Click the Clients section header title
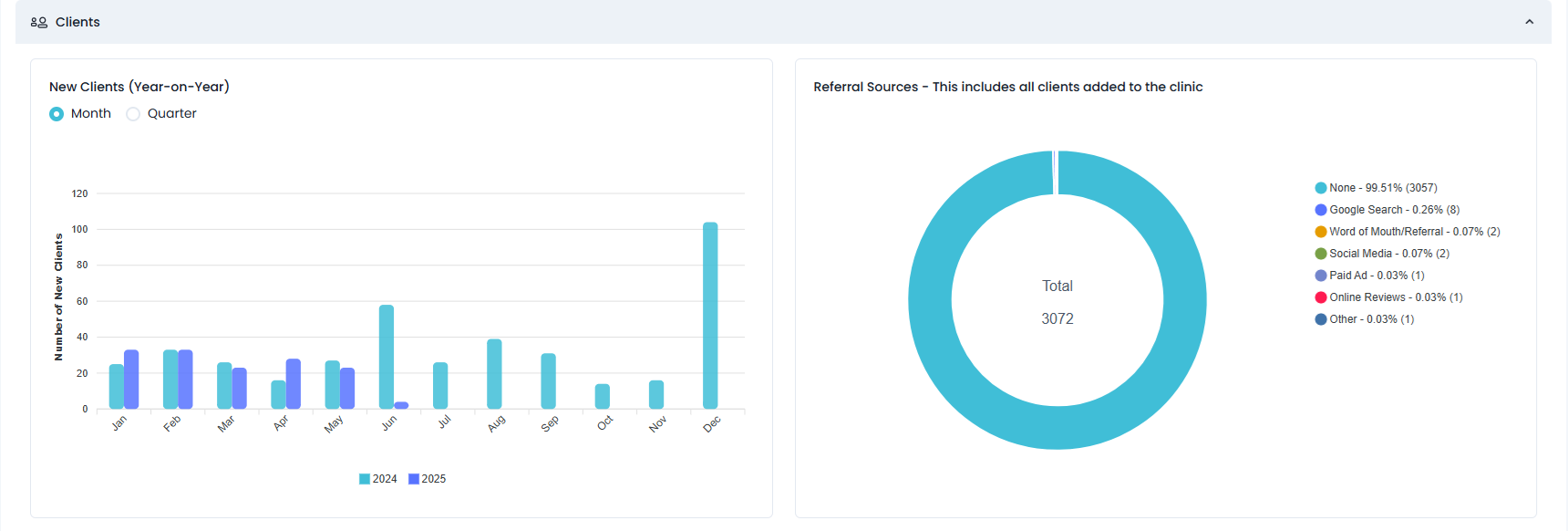Screen dimensions: 1568x531 (x=77, y=22)
